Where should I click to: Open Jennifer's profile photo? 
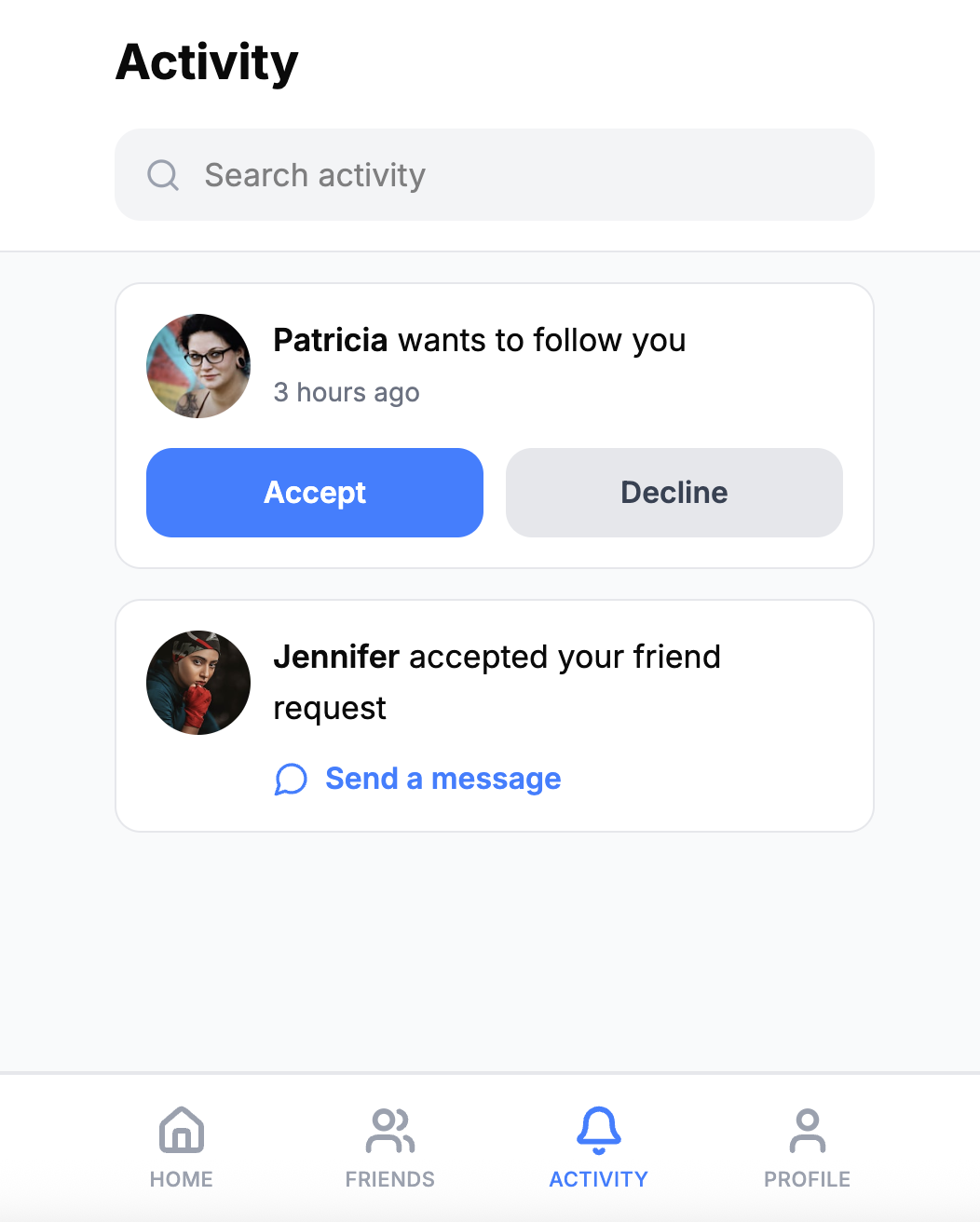[198, 683]
